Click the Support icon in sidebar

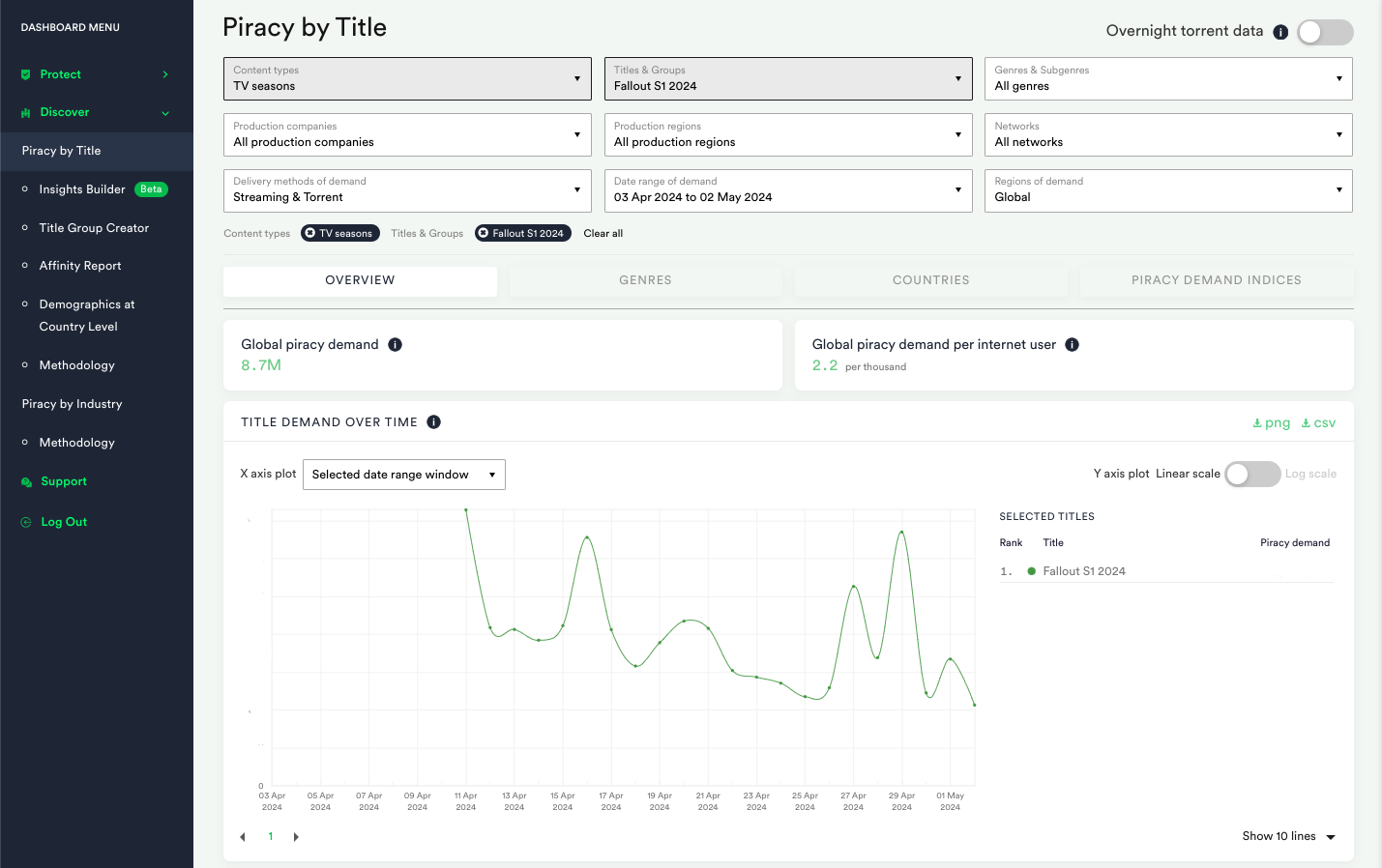click(x=26, y=482)
